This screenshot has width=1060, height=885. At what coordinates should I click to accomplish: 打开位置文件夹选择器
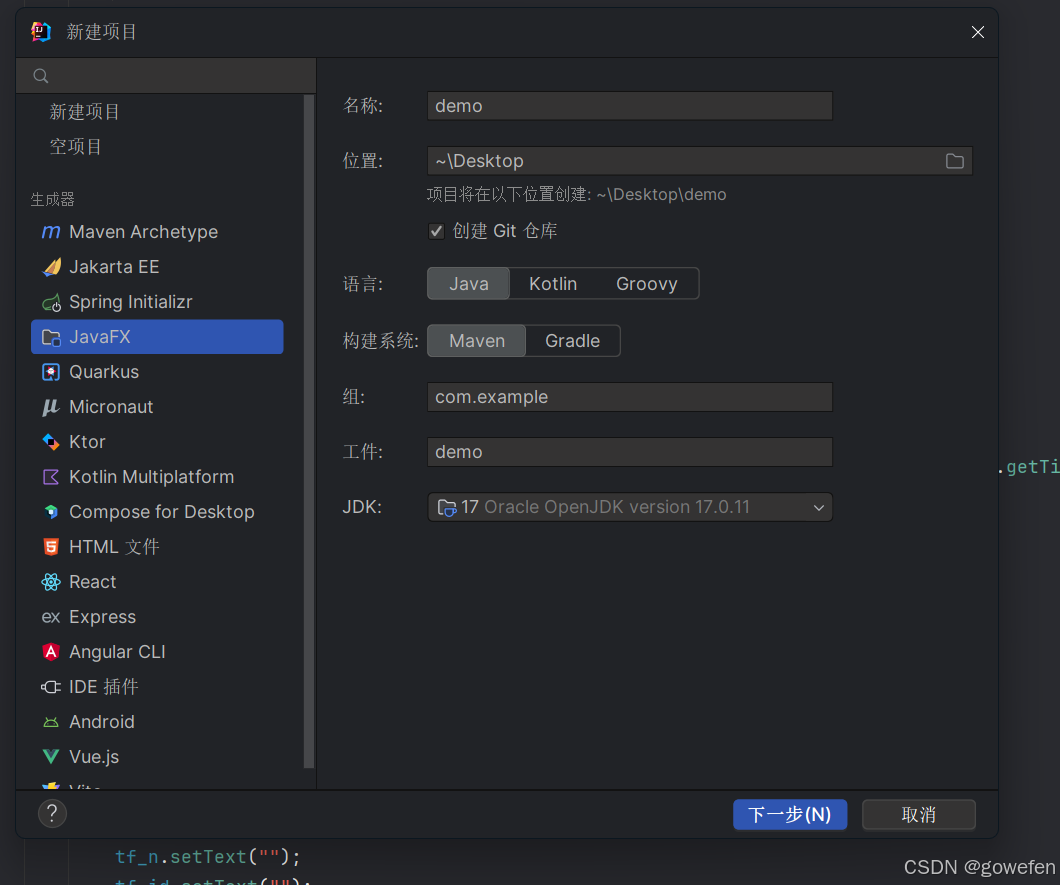pos(954,160)
